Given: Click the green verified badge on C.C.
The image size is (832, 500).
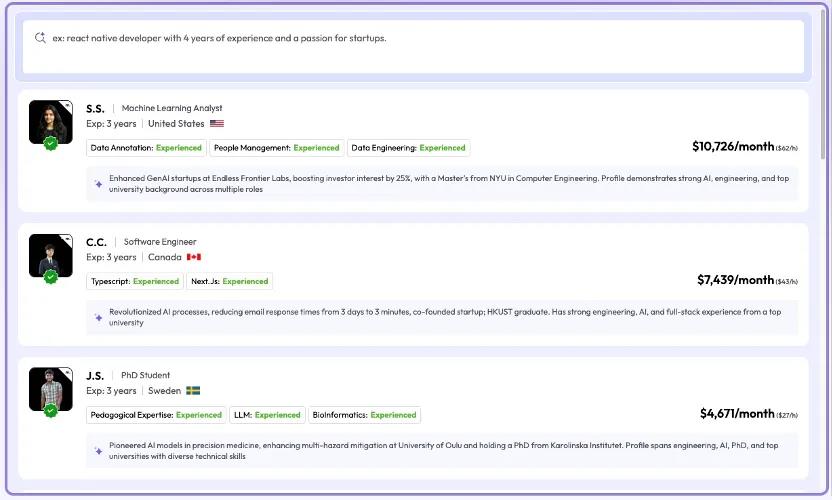Looking at the screenshot, I should [51, 277].
